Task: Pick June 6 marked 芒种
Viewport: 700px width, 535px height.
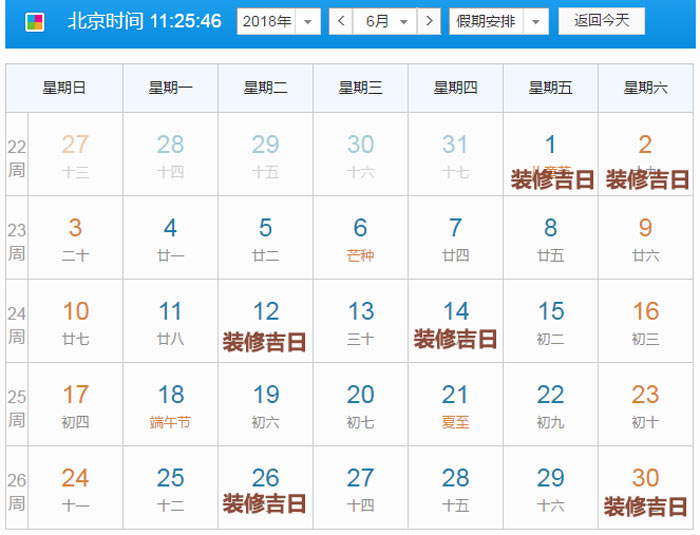Action: pyautogui.click(x=361, y=239)
